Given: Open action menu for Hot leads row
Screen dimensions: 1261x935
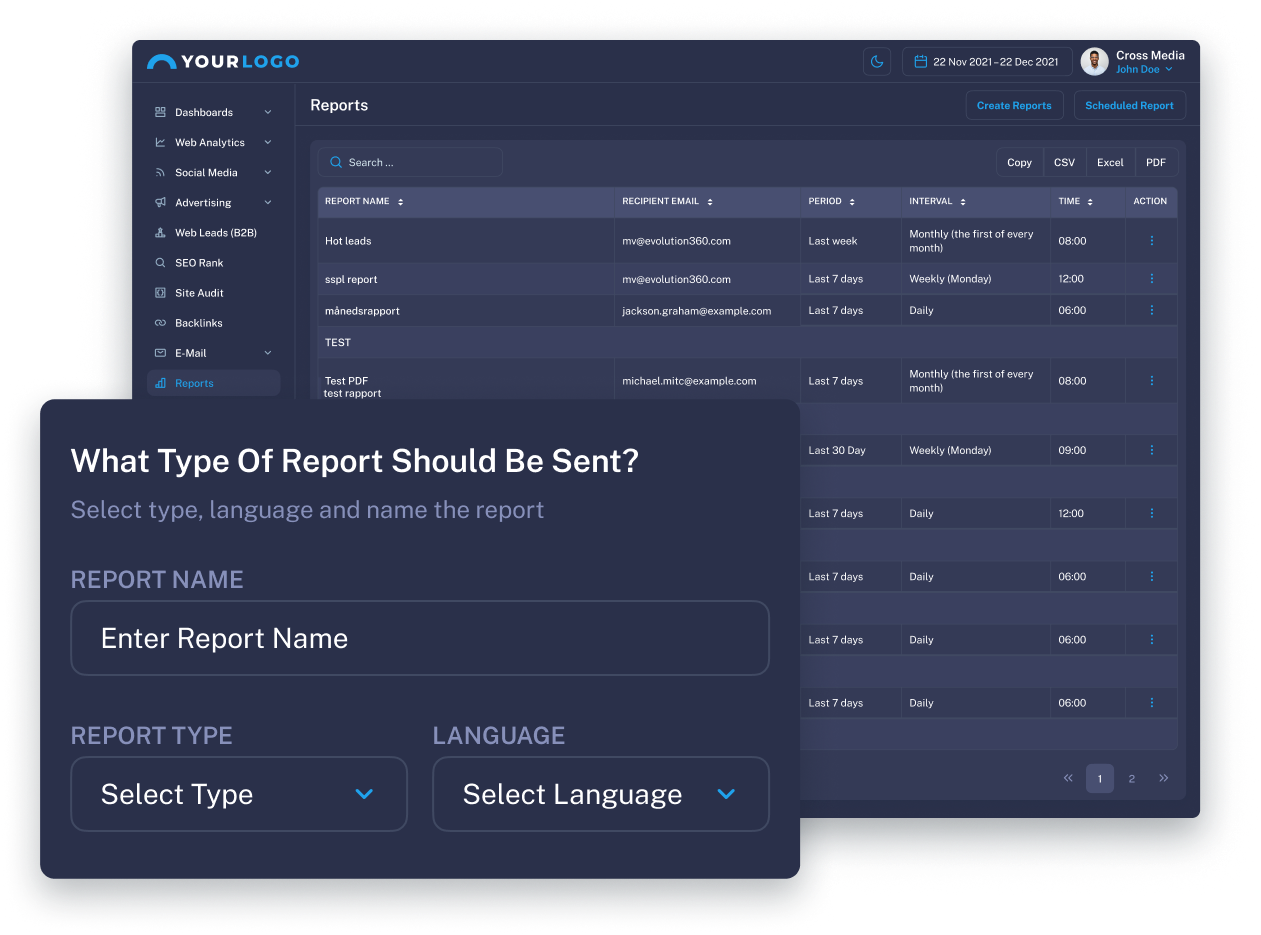Looking at the screenshot, I should click(1151, 241).
